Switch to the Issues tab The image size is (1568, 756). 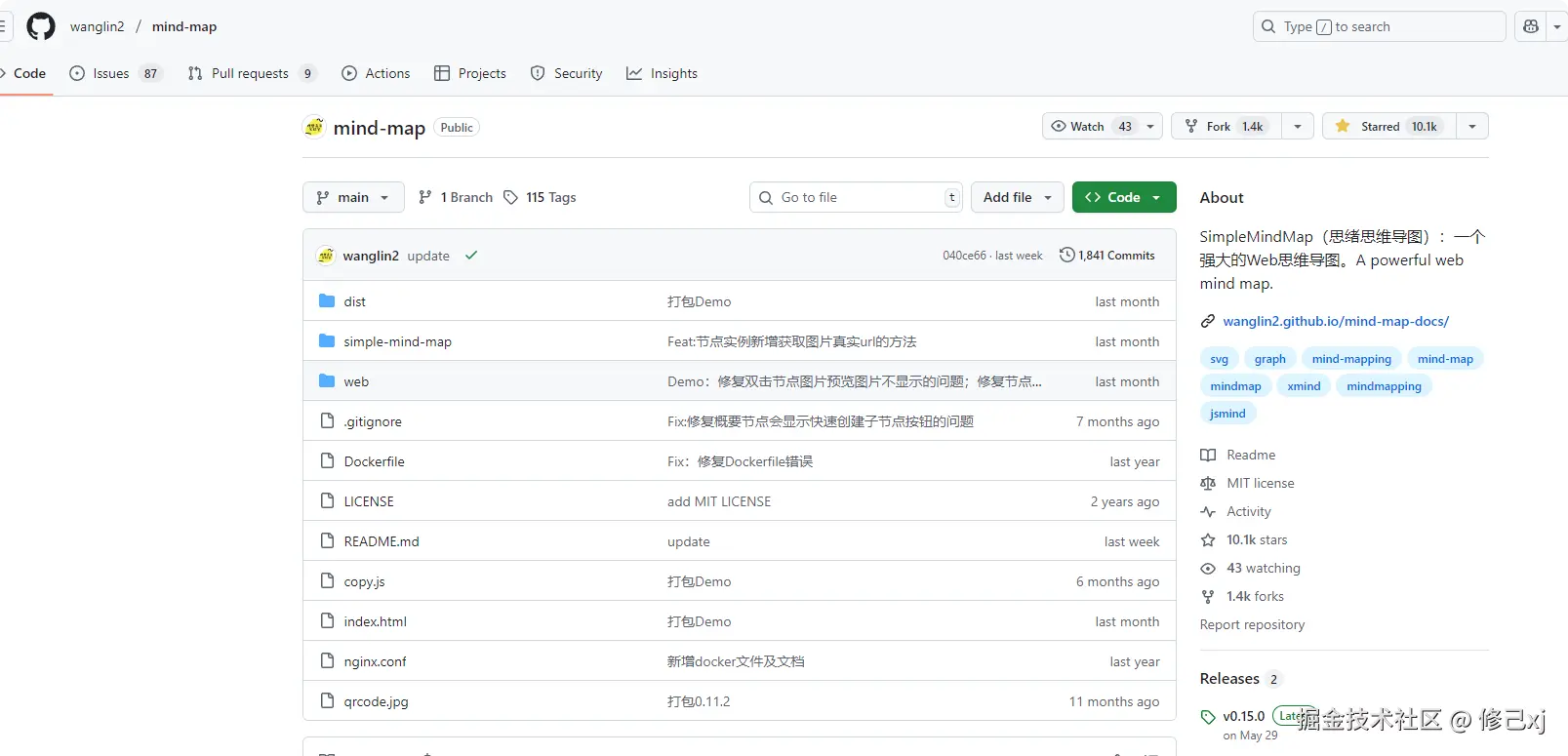115,73
